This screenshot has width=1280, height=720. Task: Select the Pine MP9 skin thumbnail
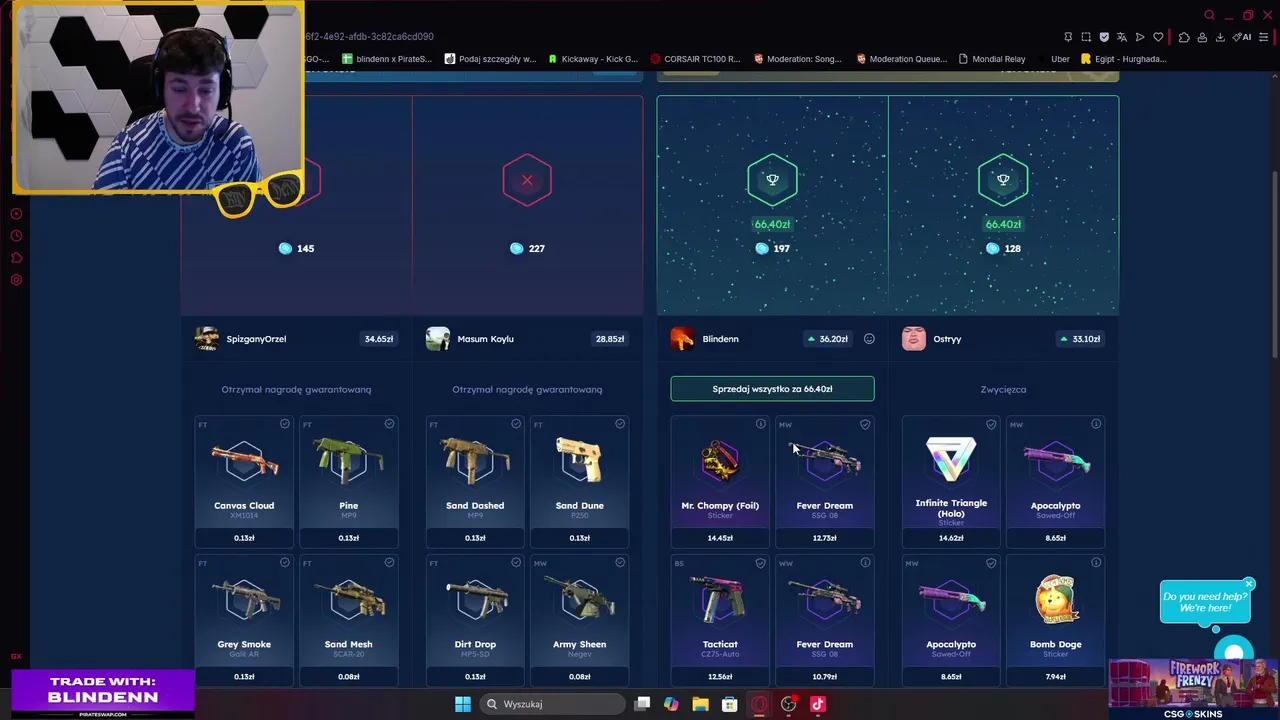pyautogui.click(x=348, y=460)
